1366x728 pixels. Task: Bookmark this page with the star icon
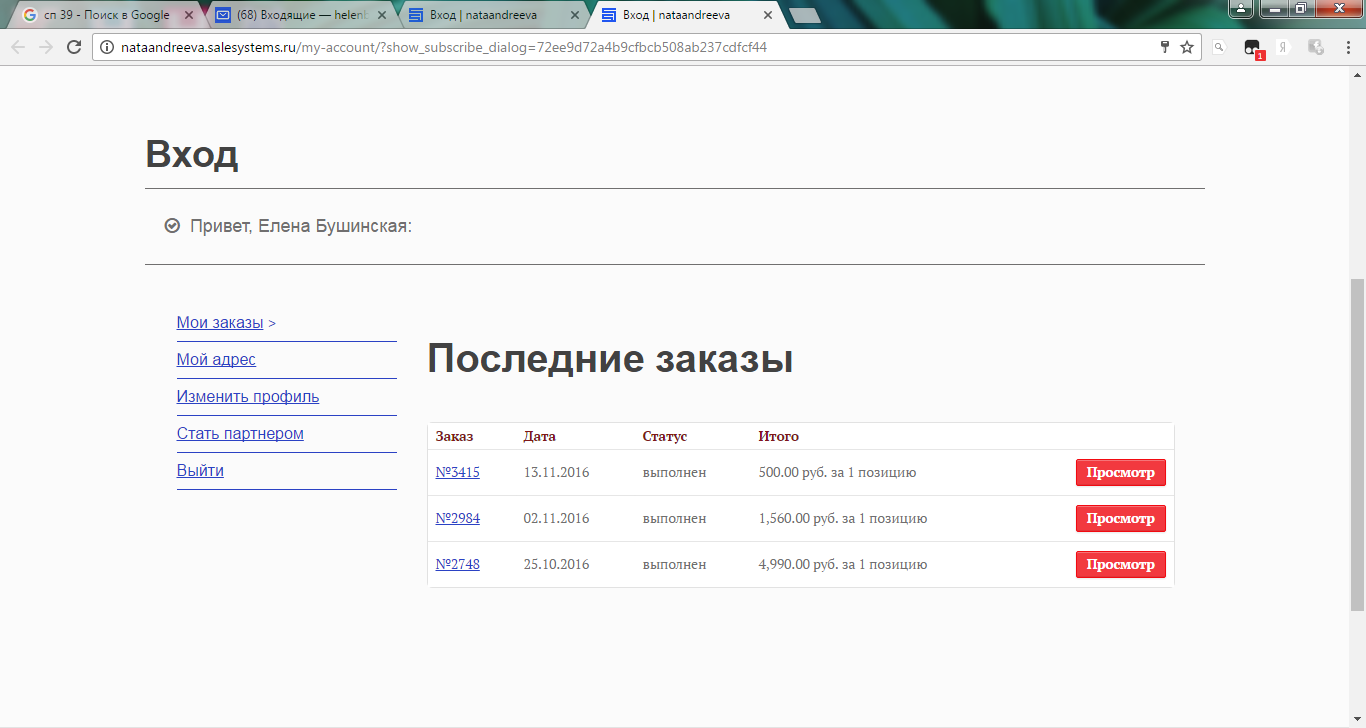point(1187,47)
